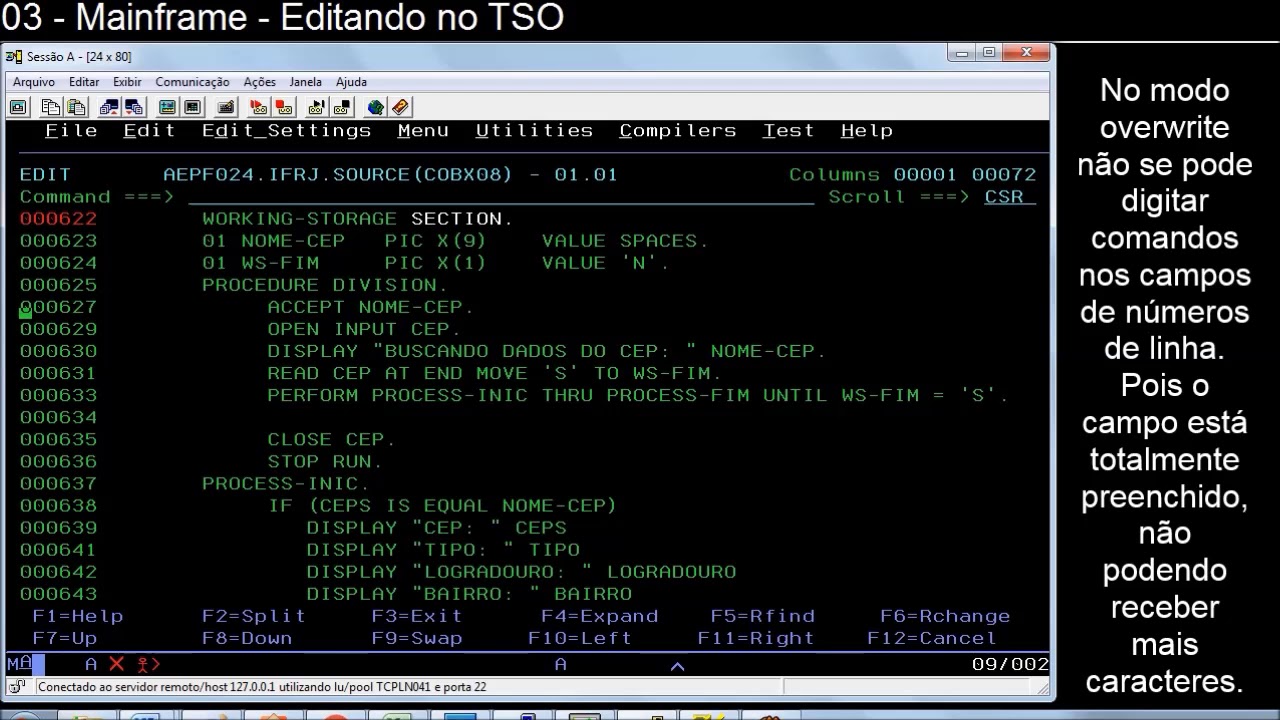Click 'CLOSE CEP.' statement
This screenshot has height=720, width=1280.
332,439
